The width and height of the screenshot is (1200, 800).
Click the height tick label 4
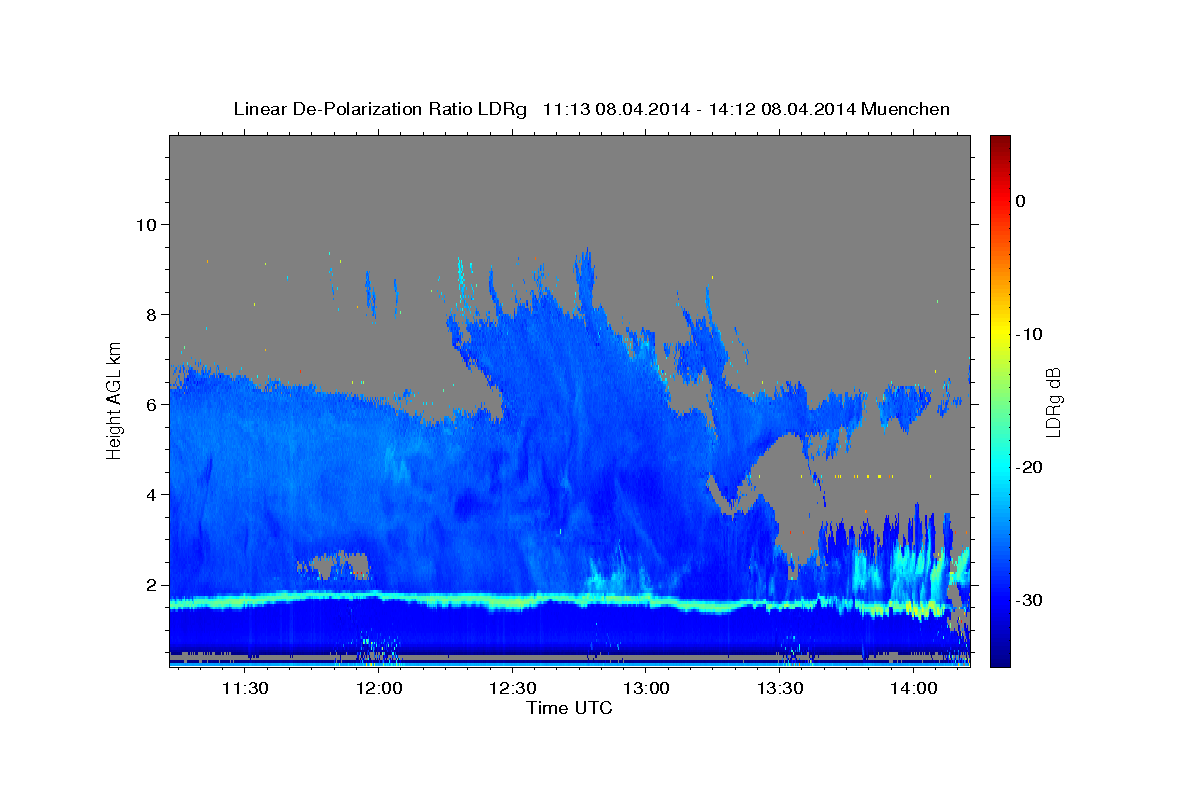click(150, 494)
